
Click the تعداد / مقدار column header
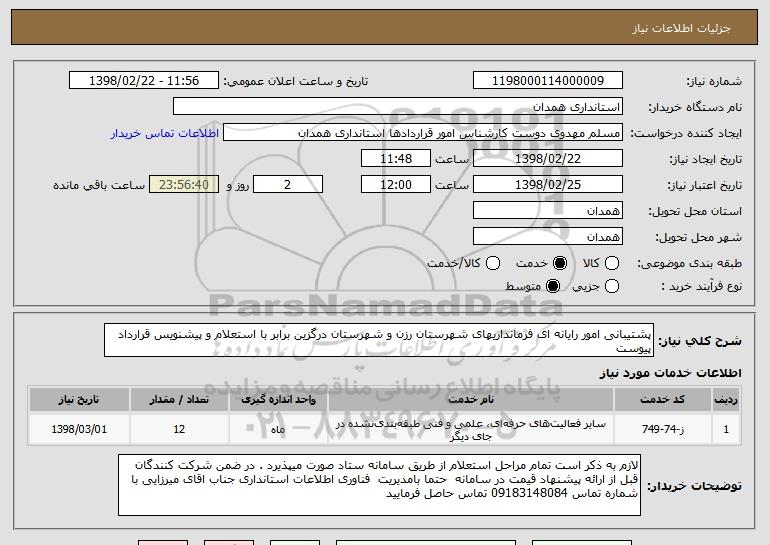coord(179,400)
